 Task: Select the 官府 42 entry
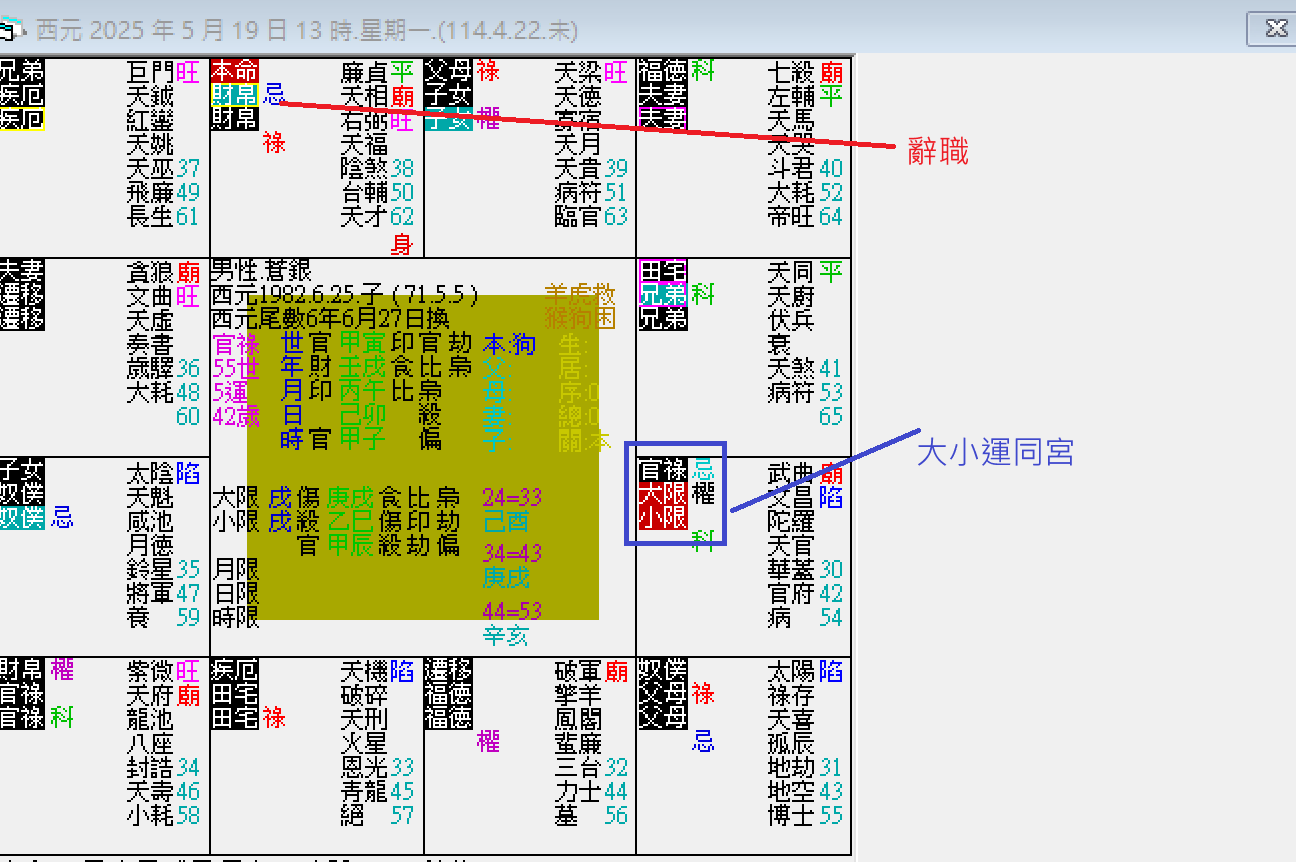pyautogui.click(x=805, y=594)
